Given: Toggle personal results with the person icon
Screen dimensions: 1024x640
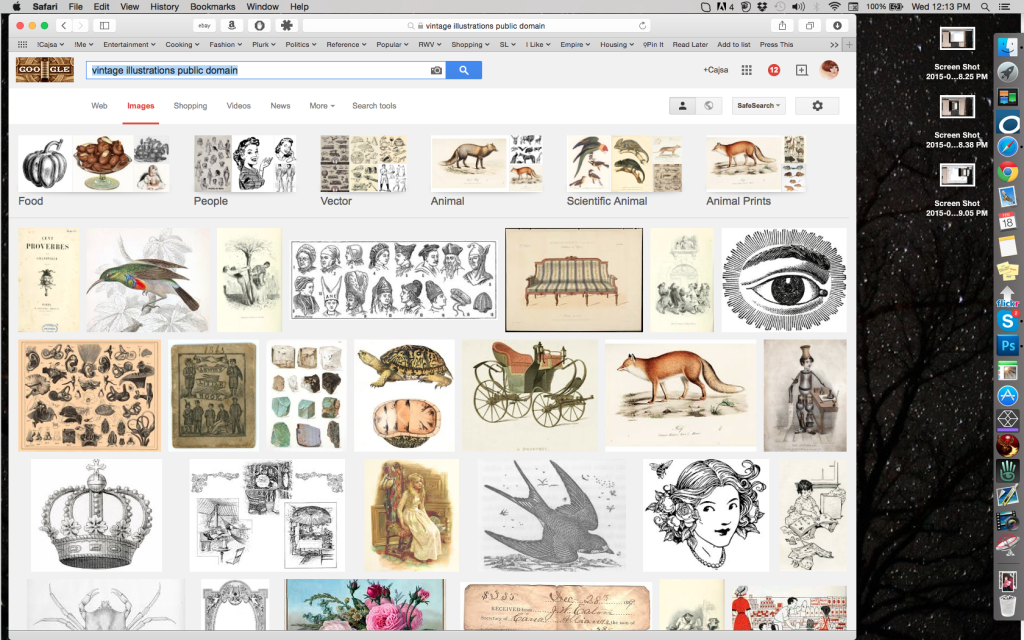Looking at the screenshot, I should point(682,105).
